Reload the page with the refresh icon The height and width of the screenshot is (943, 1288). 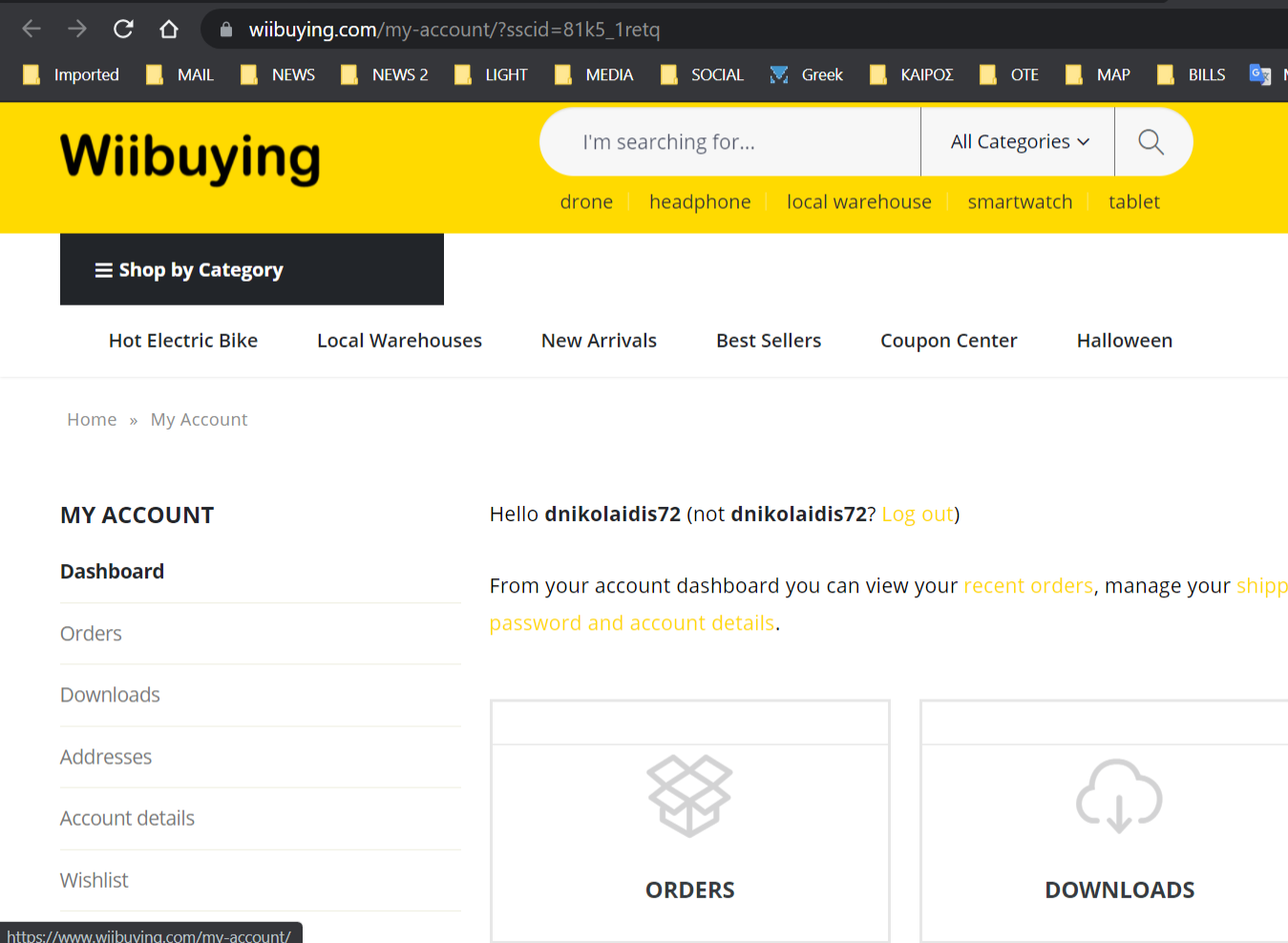[x=123, y=29]
